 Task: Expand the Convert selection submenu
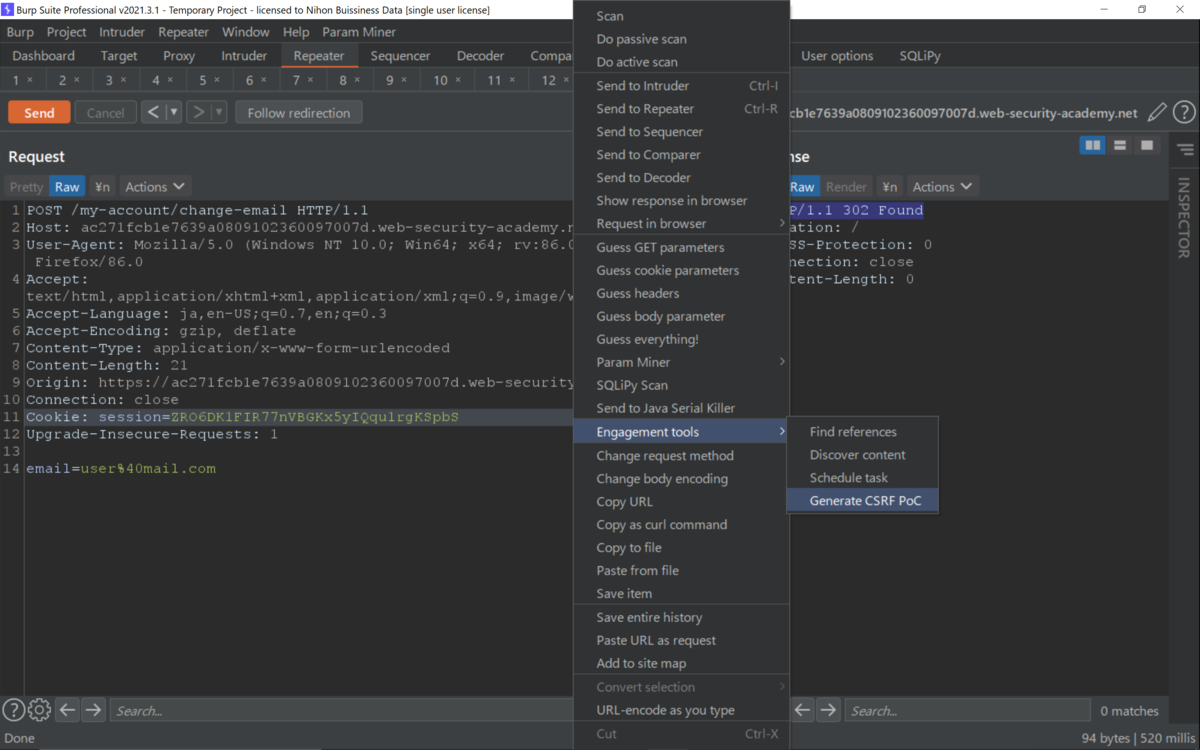(x=681, y=687)
